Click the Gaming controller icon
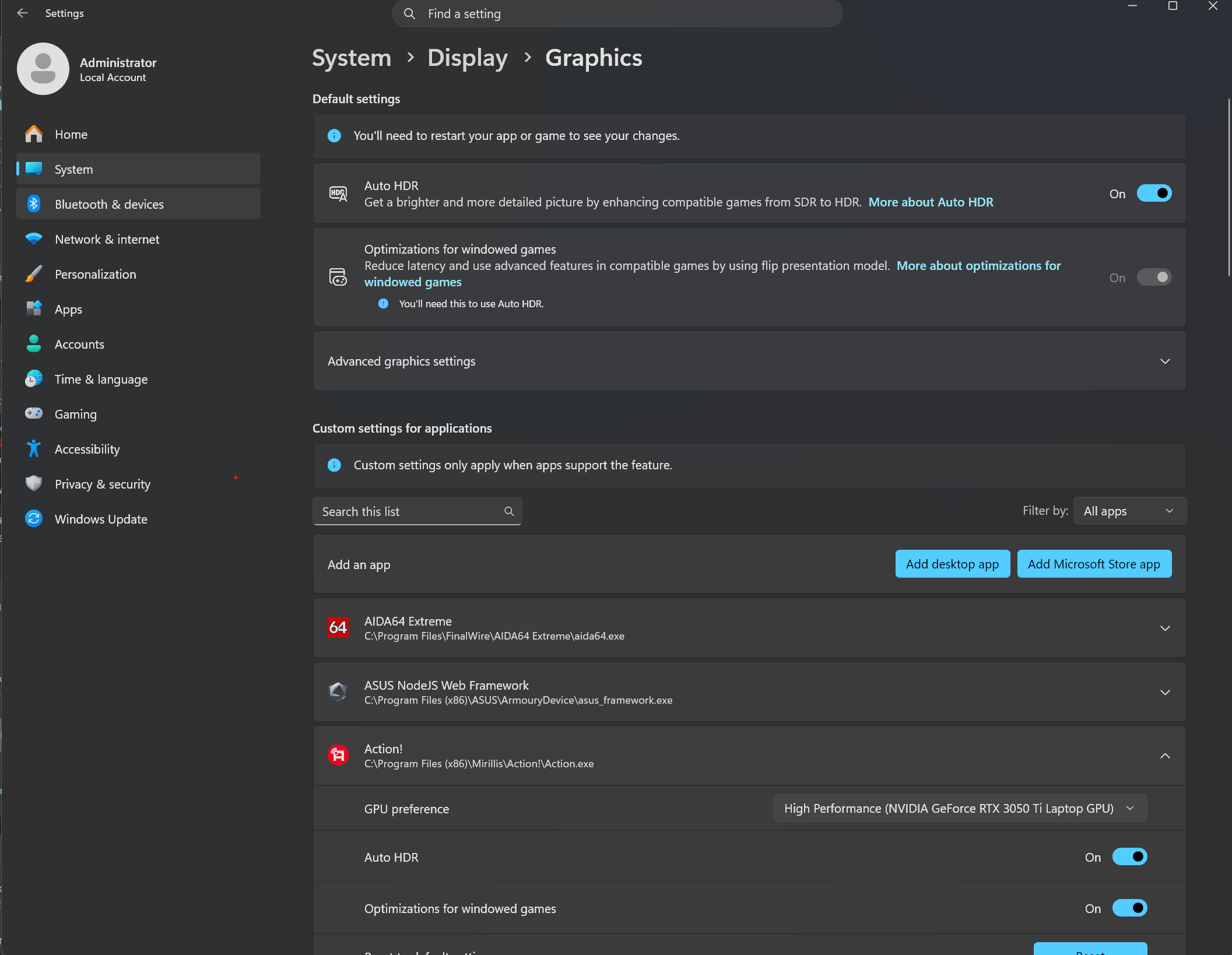Image resolution: width=1232 pixels, height=955 pixels. click(x=34, y=414)
